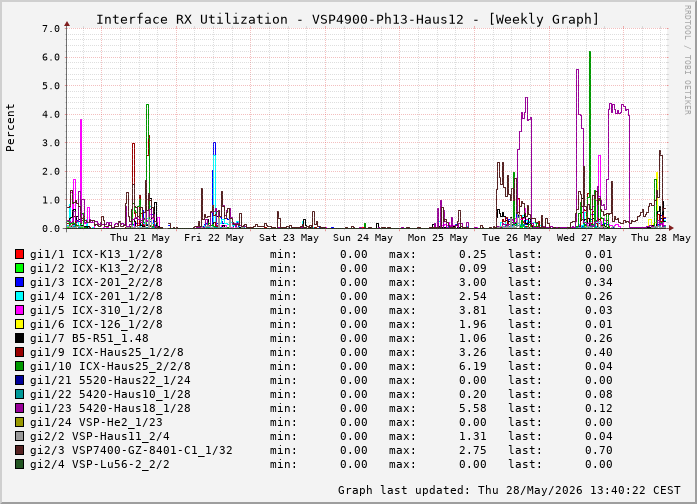697x504 pixels.
Task: Click the green swatch for gi1/2 ICX-K13_2/2/8
Action: (19, 268)
